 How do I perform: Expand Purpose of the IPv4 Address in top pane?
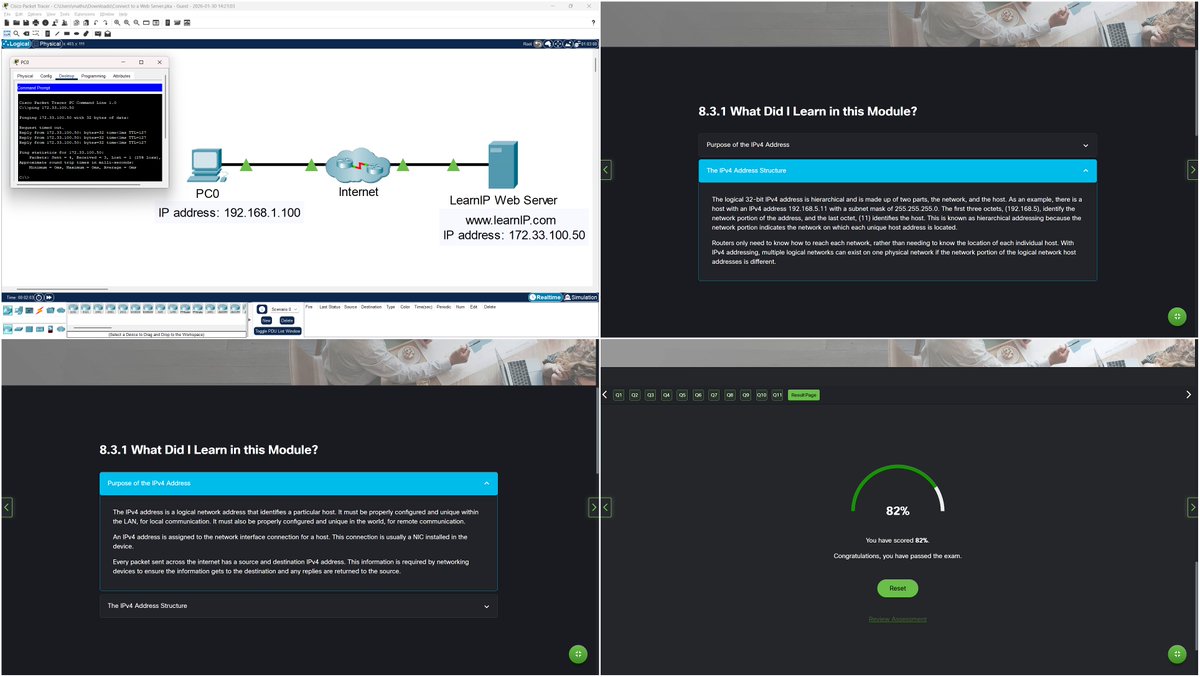coord(897,145)
